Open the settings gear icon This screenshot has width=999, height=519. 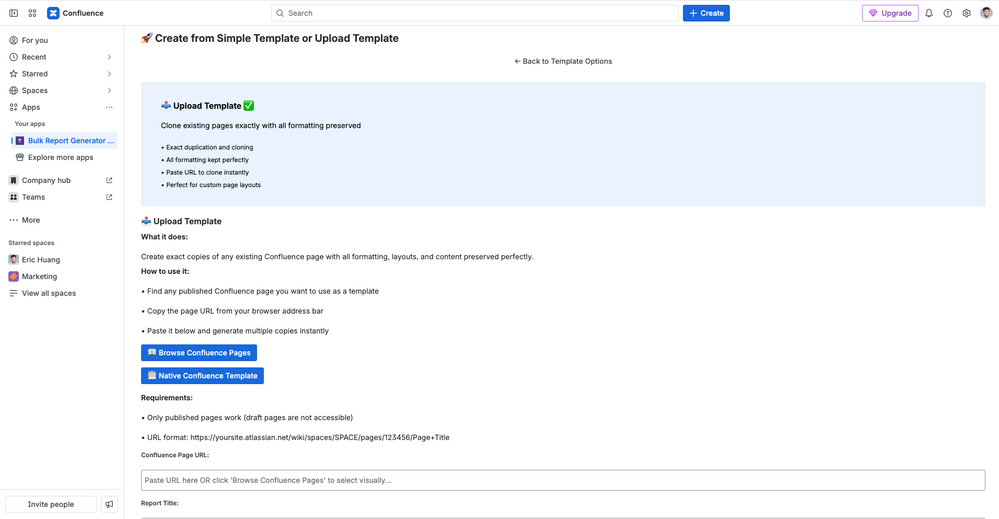click(967, 13)
